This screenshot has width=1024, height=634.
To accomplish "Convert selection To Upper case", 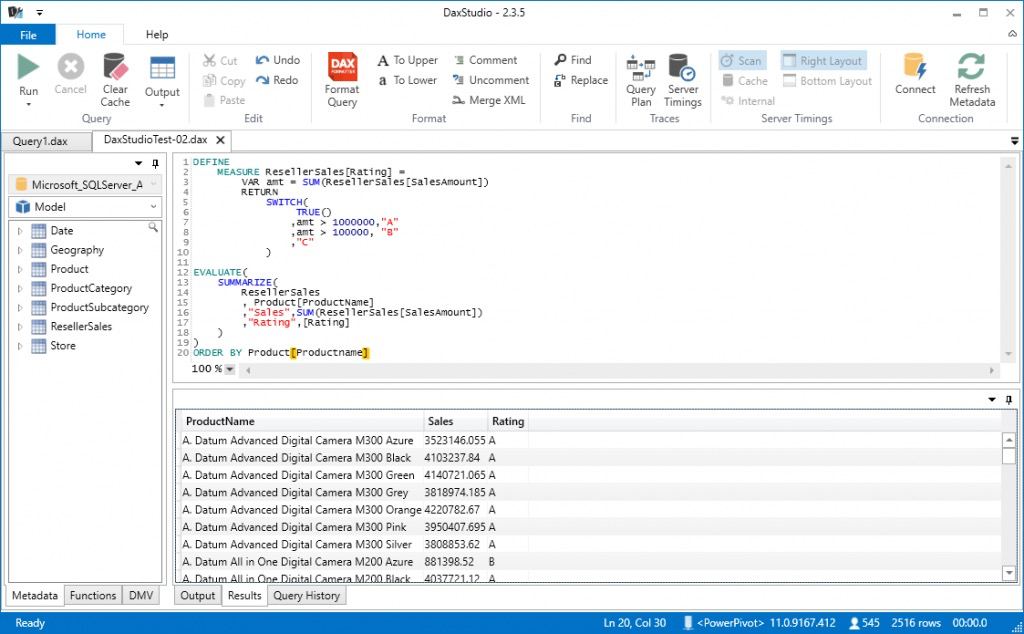I will (x=408, y=60).
